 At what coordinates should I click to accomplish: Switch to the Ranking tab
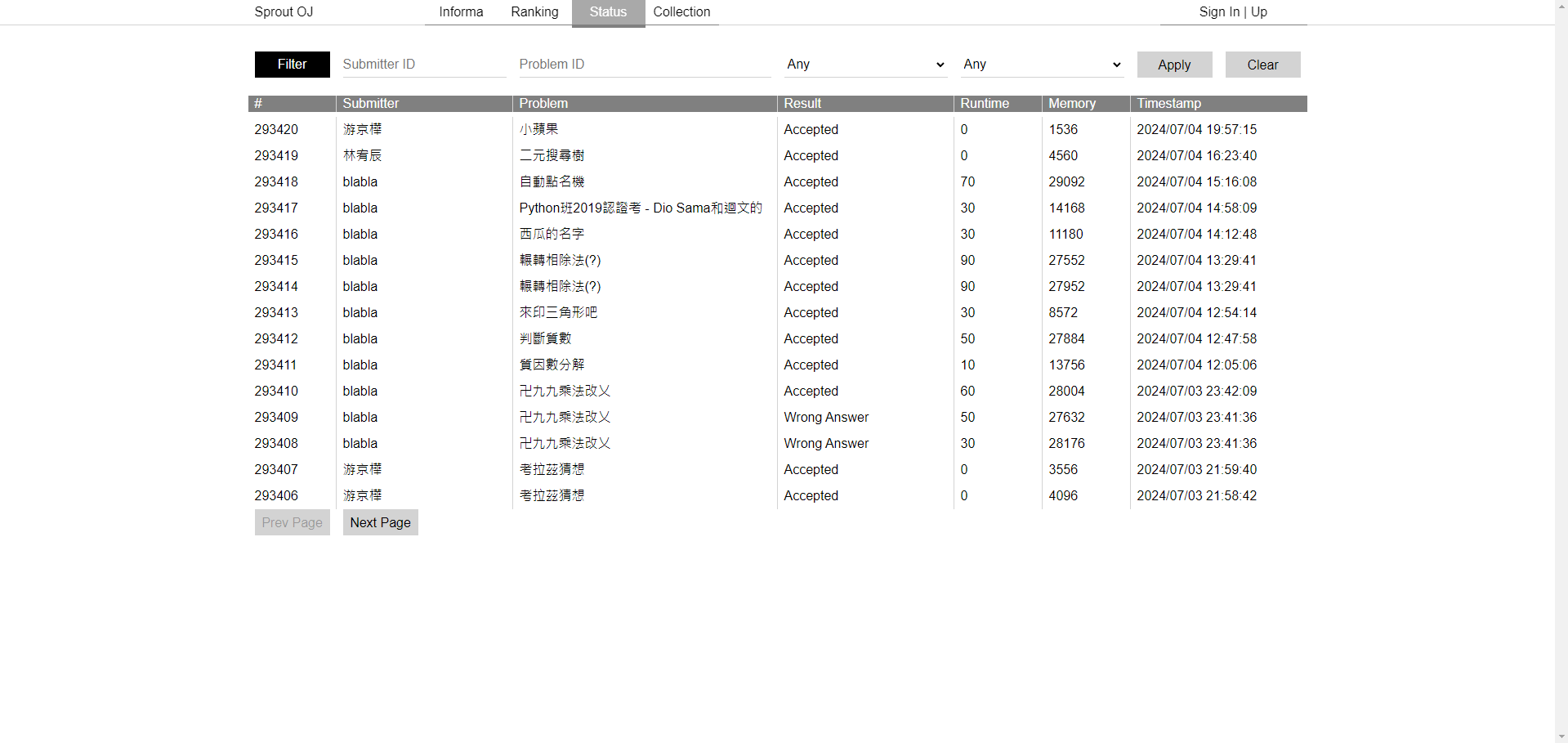click(534, 12)
